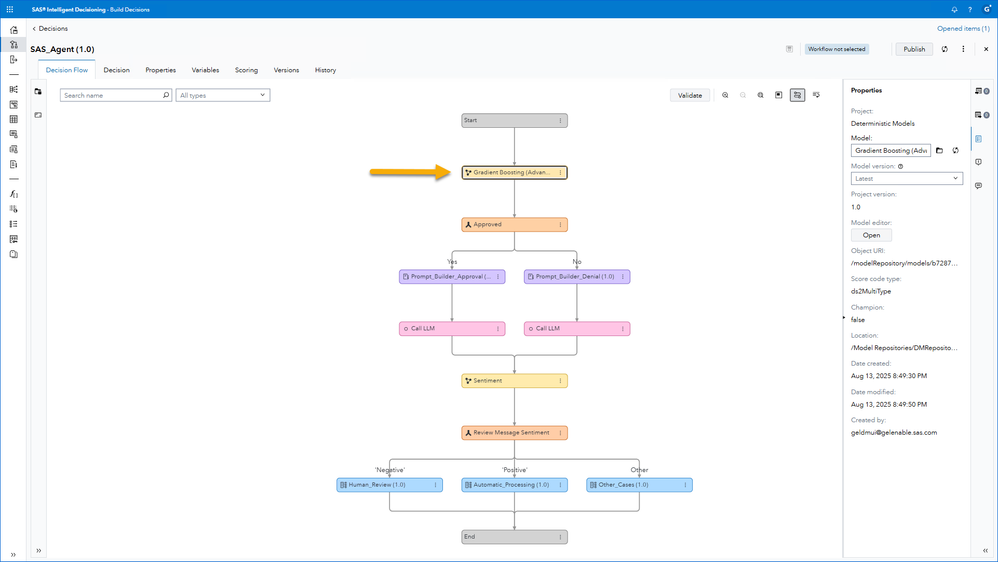Refresh the model with sync icon
998x562 pixels.
(955, 150)
